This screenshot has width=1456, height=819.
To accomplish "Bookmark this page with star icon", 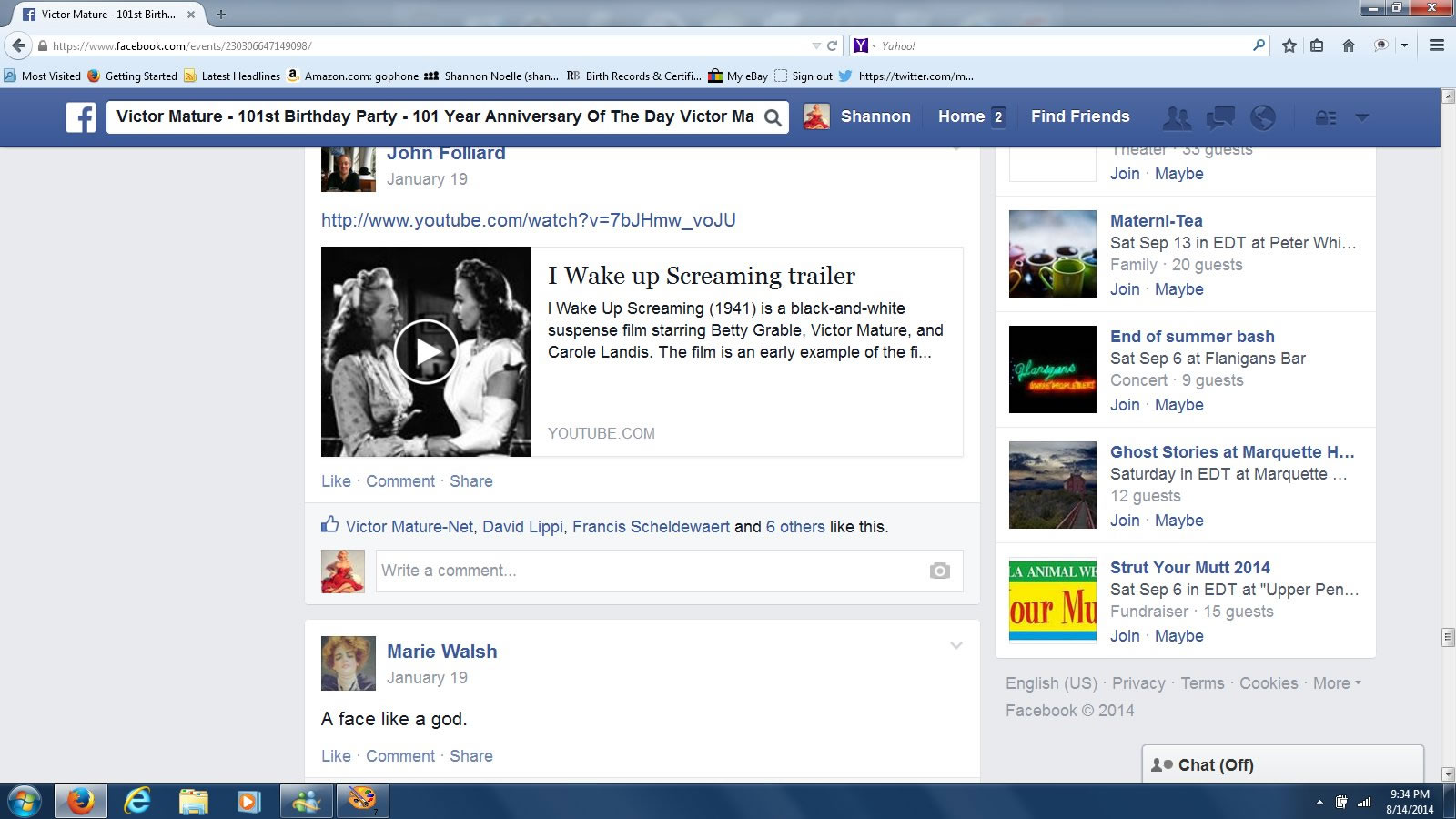I will pos(1289,45).
